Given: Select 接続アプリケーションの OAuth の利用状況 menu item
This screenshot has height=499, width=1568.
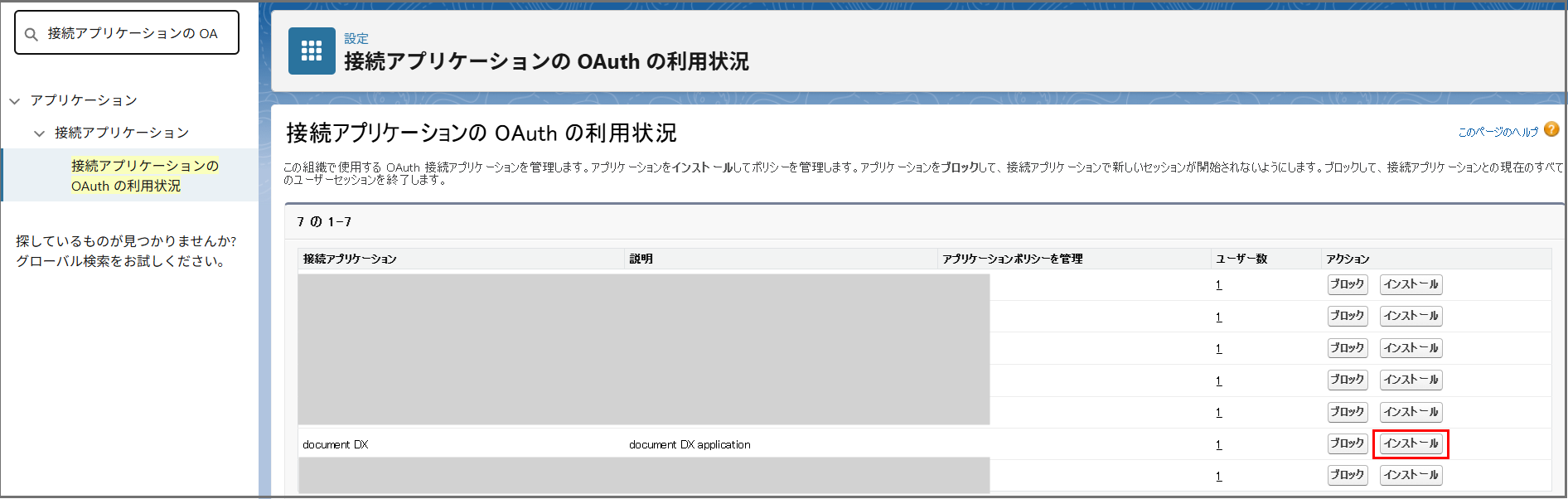Looking at the screenshot, I should pos(144,176).
